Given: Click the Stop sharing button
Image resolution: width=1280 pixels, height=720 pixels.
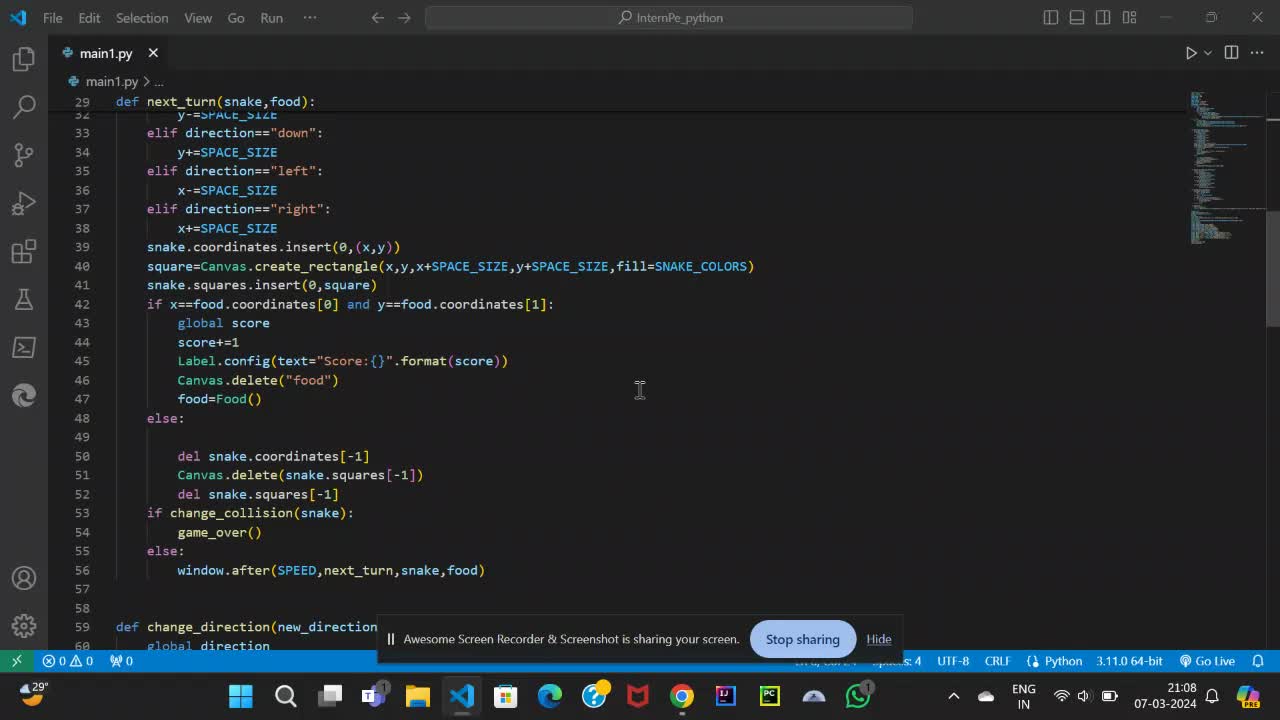Looking at the screenshot, I should click(802, 639).
